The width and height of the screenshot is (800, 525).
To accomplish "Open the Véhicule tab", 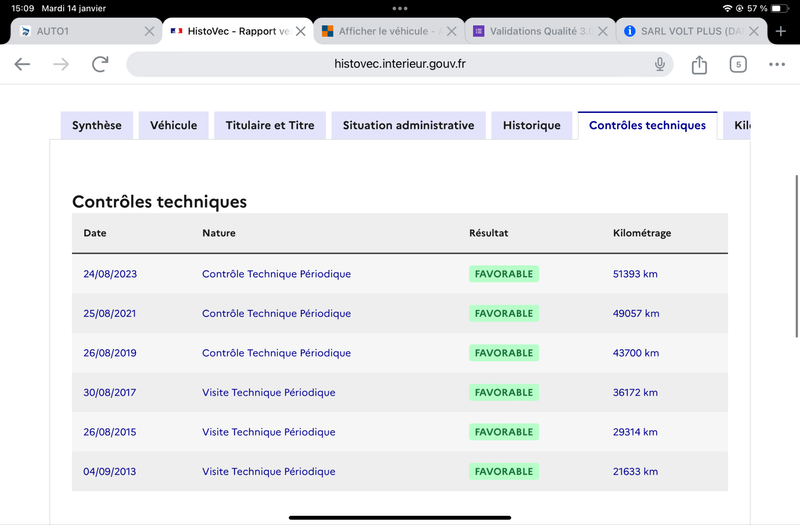I will 173,126.
